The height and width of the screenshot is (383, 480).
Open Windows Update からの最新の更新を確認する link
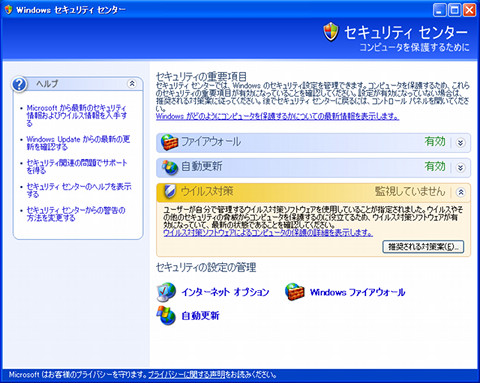[x=78, y=143]
